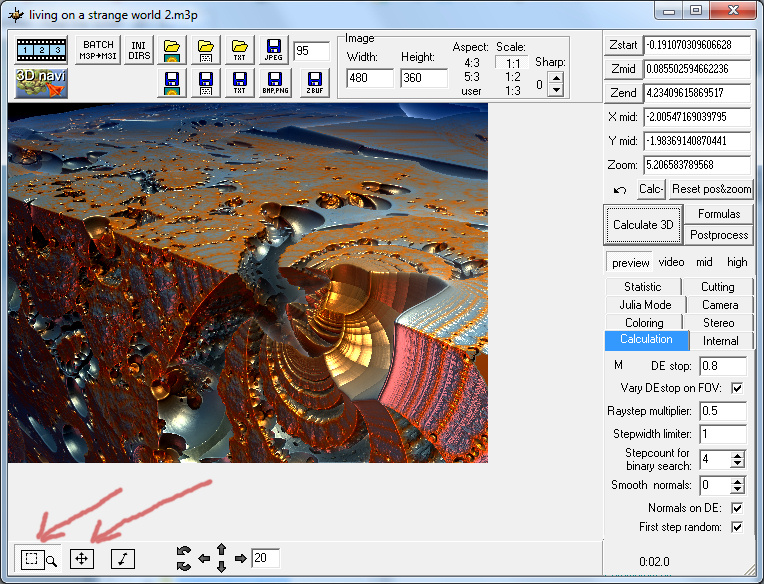This screenshot has width=764, height=584.
Task: Increase Smooth normals value
Action: coord(738,481)
